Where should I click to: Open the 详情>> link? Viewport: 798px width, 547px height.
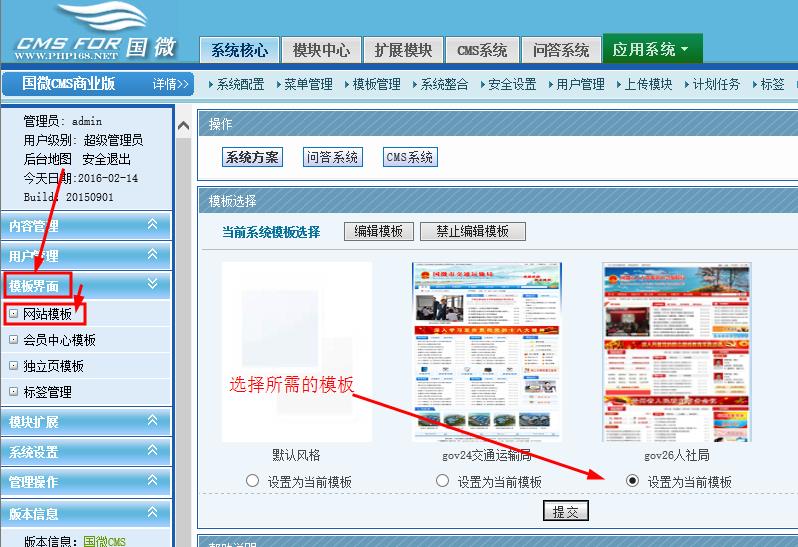[x=170, y=84]
